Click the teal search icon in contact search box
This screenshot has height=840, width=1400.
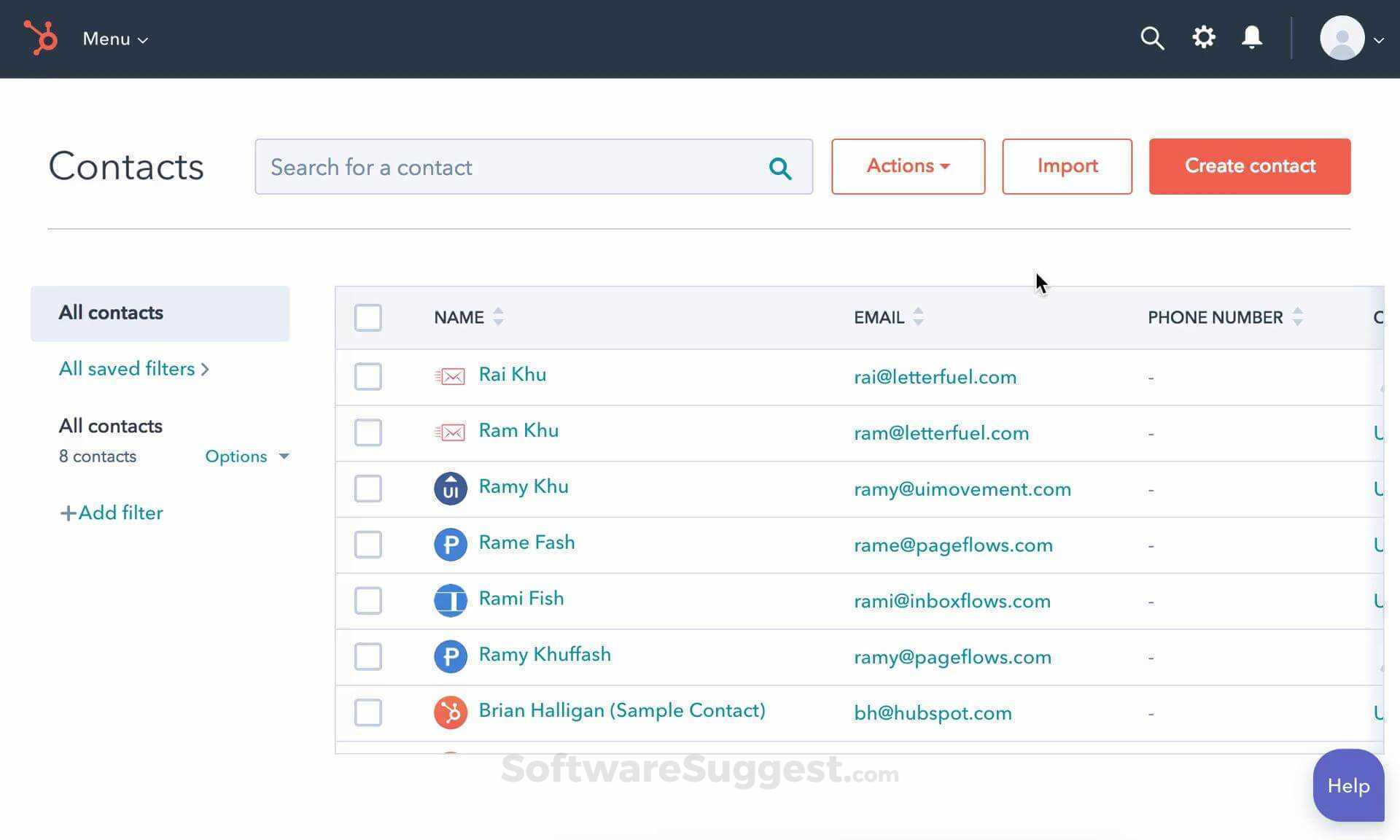779,168
